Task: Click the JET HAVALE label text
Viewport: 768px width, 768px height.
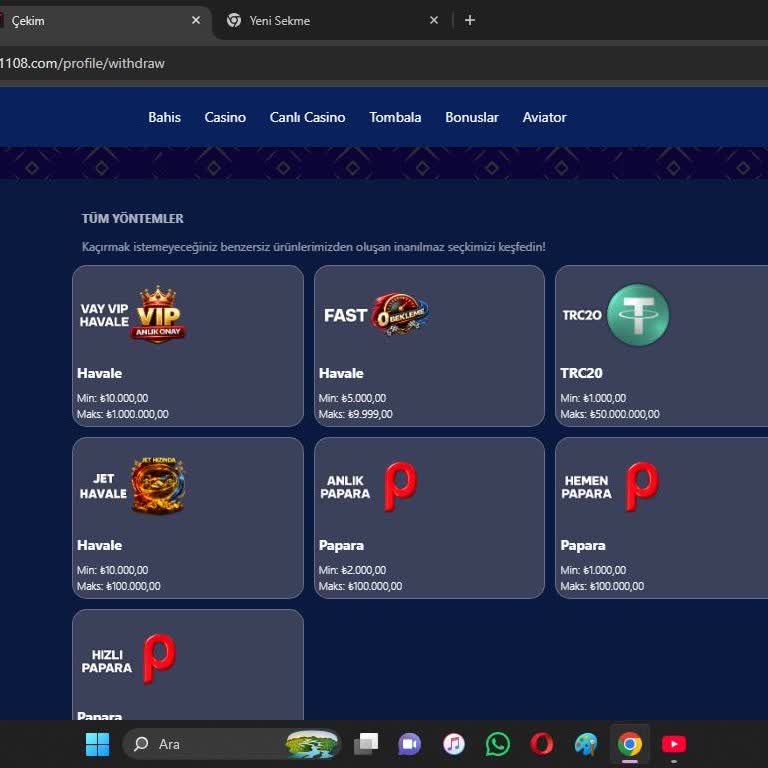Action: click(x=103, y=486)
